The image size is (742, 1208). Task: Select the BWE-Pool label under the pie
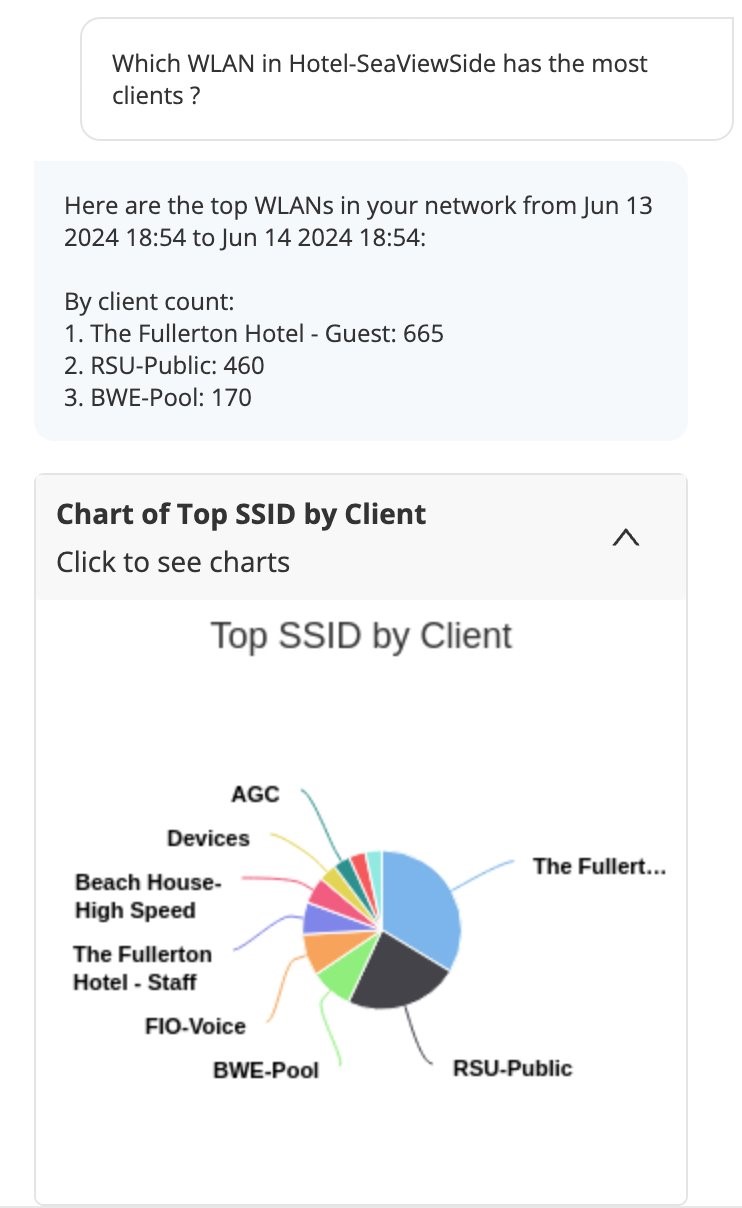(x=266, y=1070)
